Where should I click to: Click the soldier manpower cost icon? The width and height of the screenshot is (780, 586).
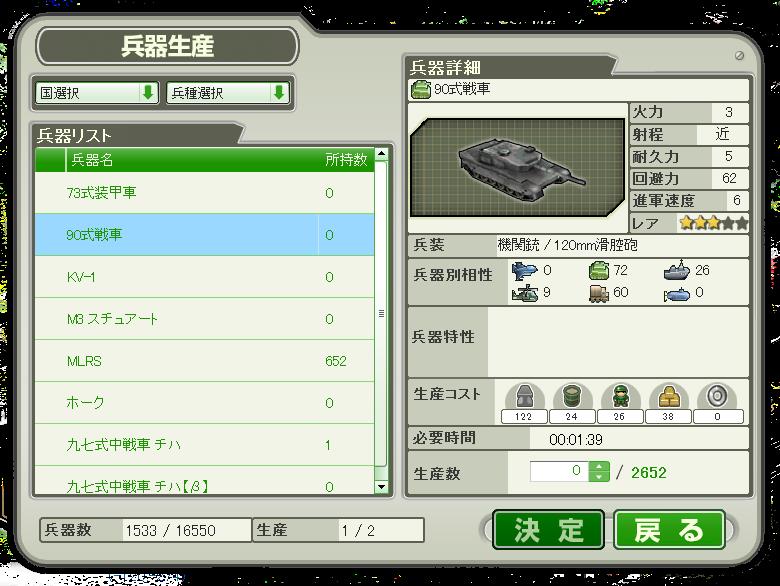click(x=620, y=396)
